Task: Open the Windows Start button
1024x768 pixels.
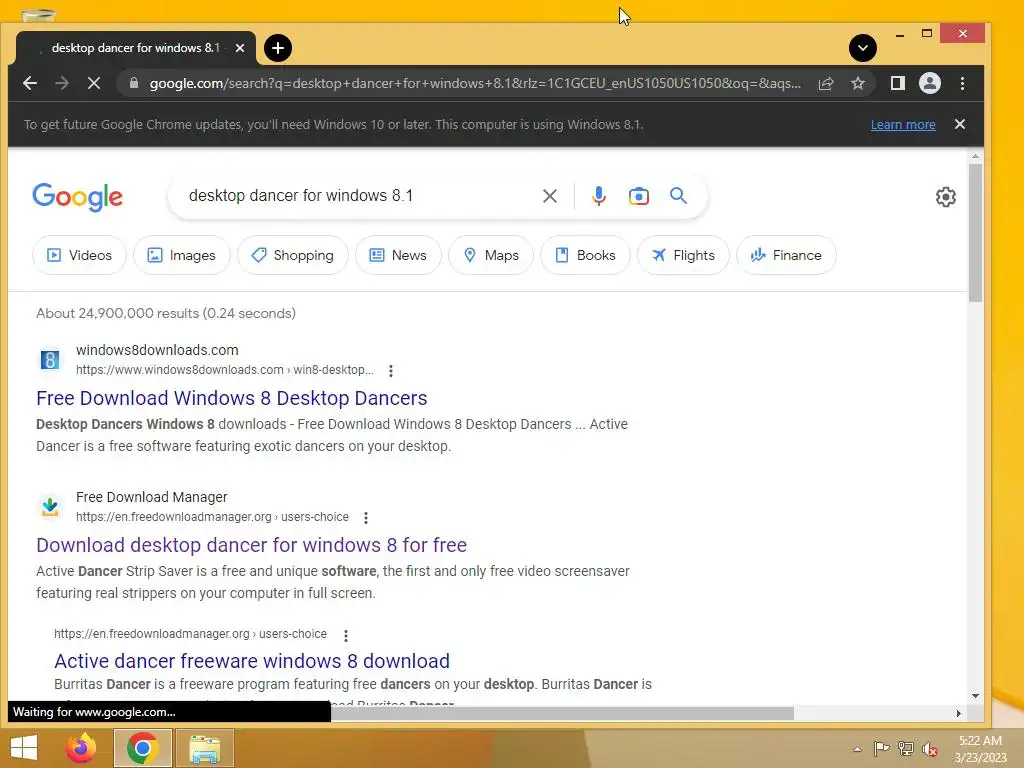Action: click(24, 748)
